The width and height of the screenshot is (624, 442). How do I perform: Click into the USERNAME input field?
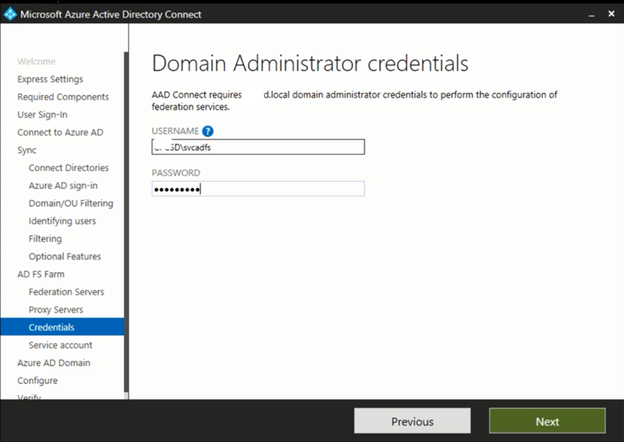coord(258,147)
